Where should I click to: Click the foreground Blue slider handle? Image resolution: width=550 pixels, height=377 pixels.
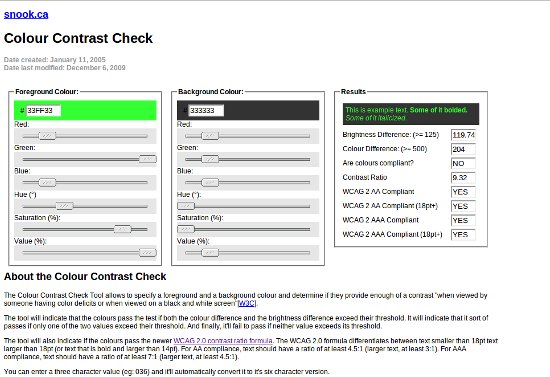[x=47, y=182]
